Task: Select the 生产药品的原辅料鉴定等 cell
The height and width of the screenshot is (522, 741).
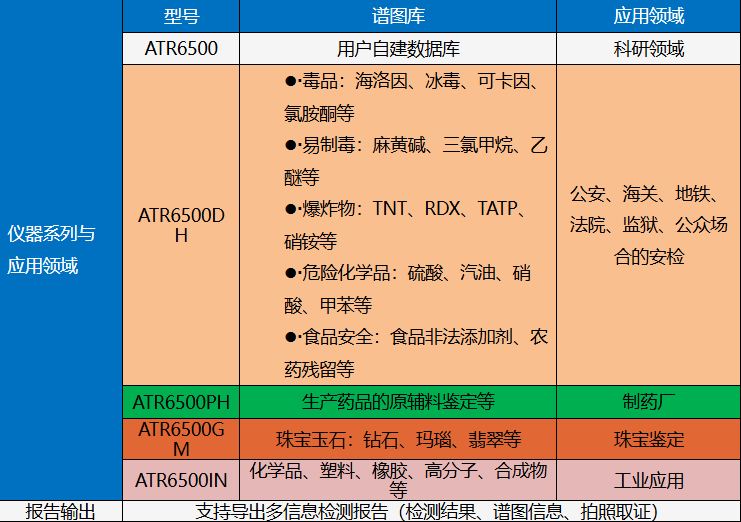Action: click(x=398, y=402)
